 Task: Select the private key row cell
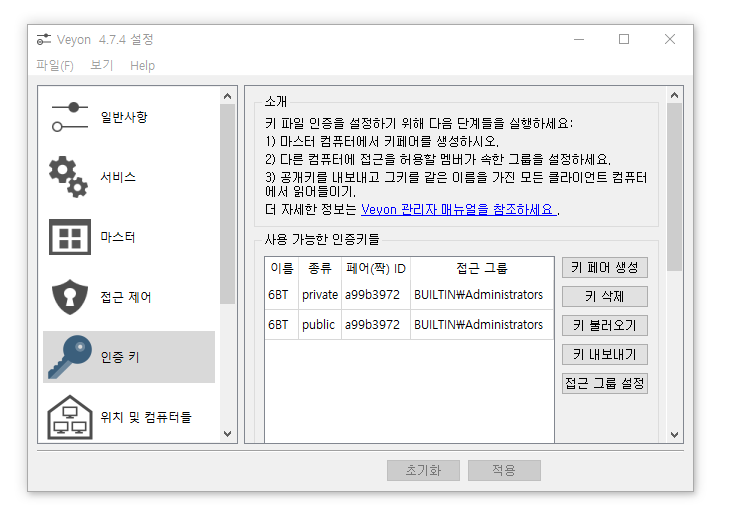pyautogui.click(x=320, y=295)
